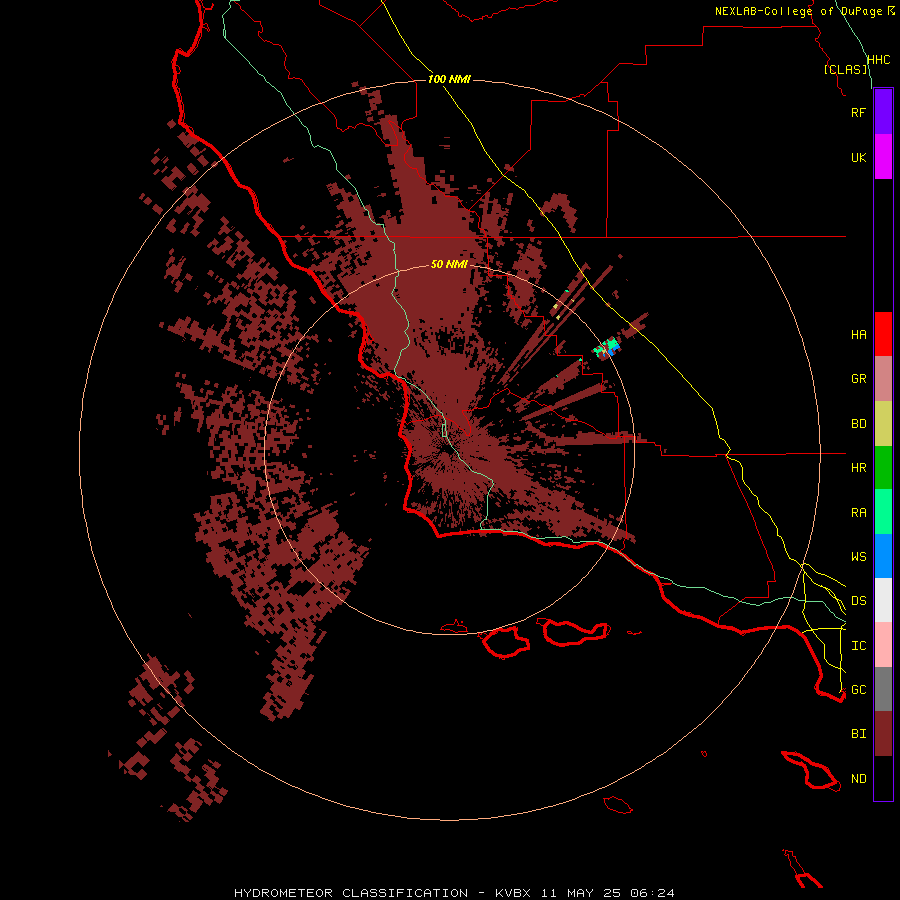Click the HR legend label
Screen dimensions: 900x900
click(x=858, y=468)
